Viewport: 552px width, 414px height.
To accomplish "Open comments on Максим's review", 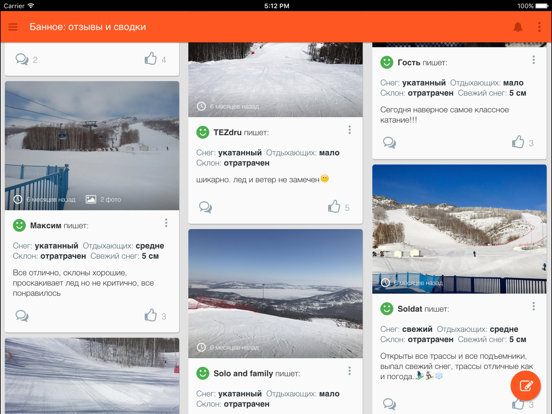I will point(22,315).
